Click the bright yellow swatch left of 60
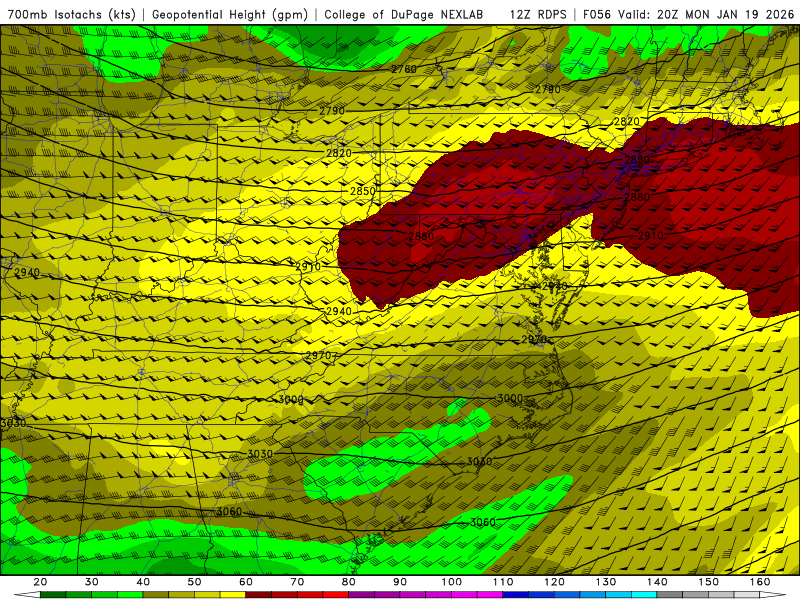800x600 pixels. click(x=233, y=595)
